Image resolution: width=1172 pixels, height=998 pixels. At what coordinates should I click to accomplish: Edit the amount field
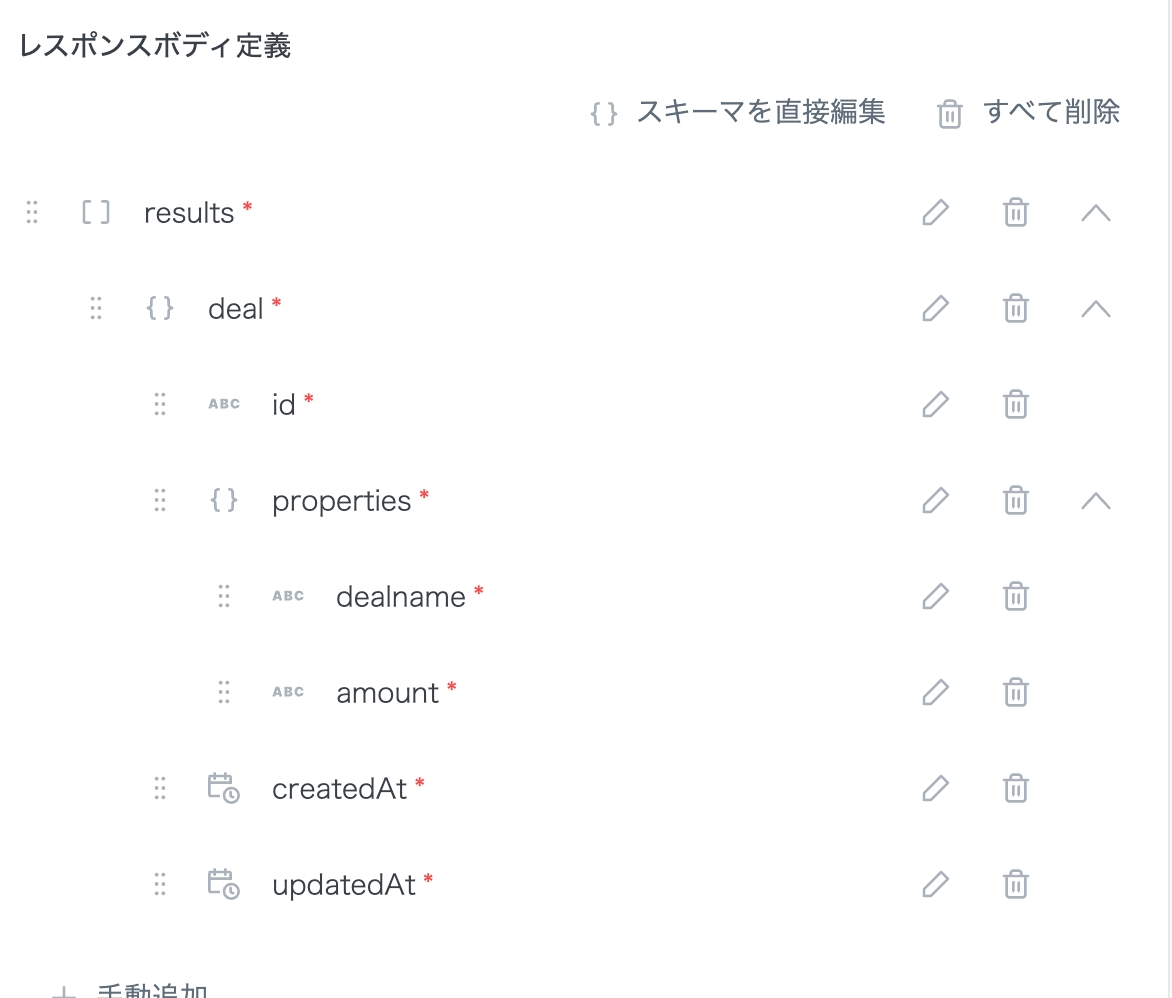coord(935,693)
